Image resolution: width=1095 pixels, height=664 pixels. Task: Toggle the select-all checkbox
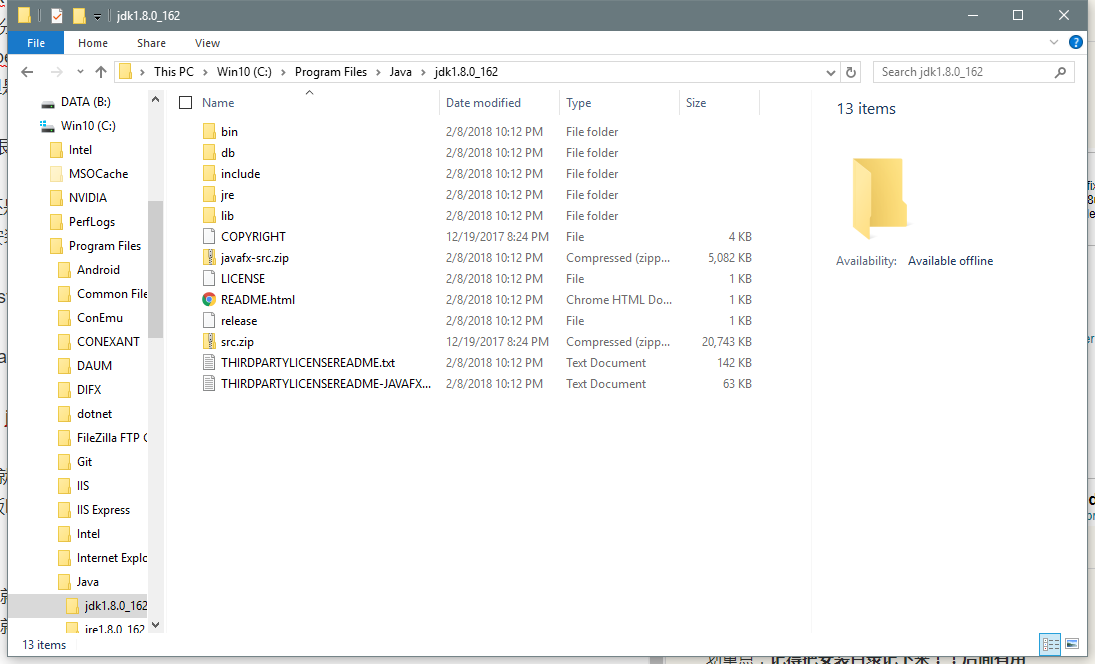pyautogui.click(x=186, y=103)
